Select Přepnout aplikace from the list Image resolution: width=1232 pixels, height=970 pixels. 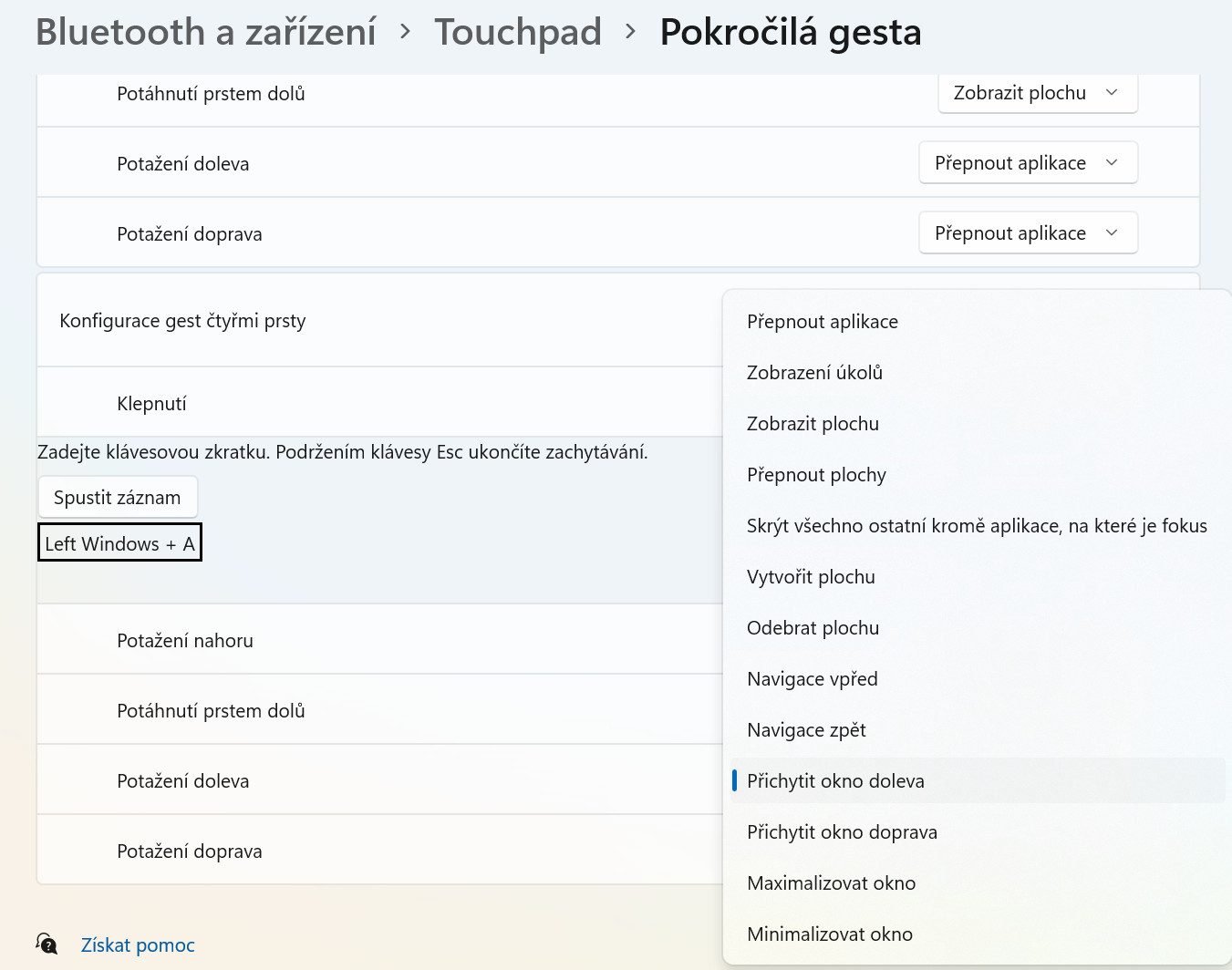click(978, 321)
